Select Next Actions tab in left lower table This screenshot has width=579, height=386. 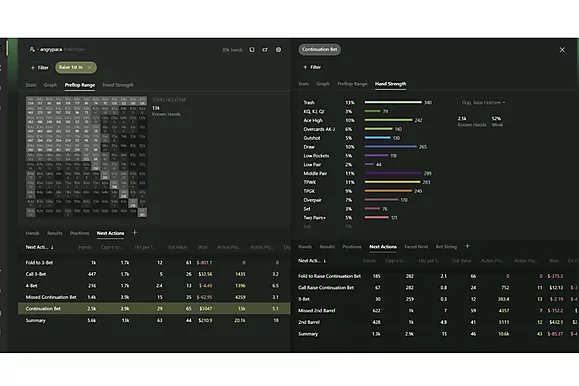(110, 233)
